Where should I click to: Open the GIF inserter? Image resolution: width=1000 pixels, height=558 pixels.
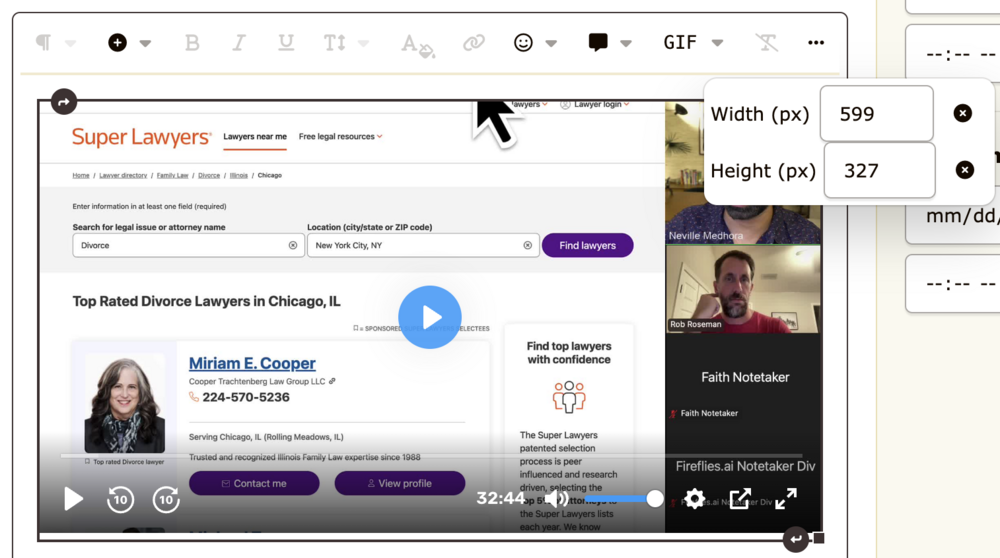[x=680, y=43]
